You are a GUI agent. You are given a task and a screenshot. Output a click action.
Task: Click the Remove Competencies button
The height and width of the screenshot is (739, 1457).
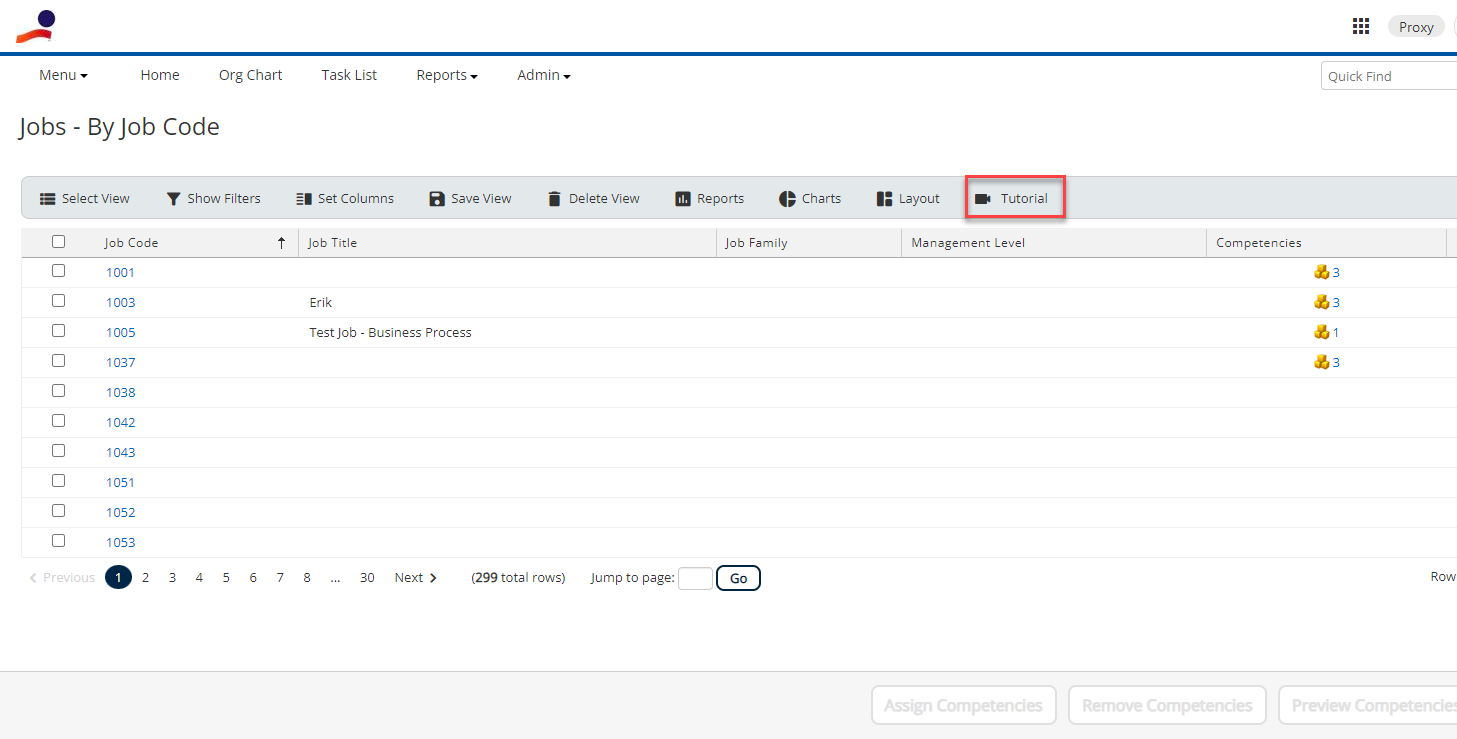(x=1167, y=705)
